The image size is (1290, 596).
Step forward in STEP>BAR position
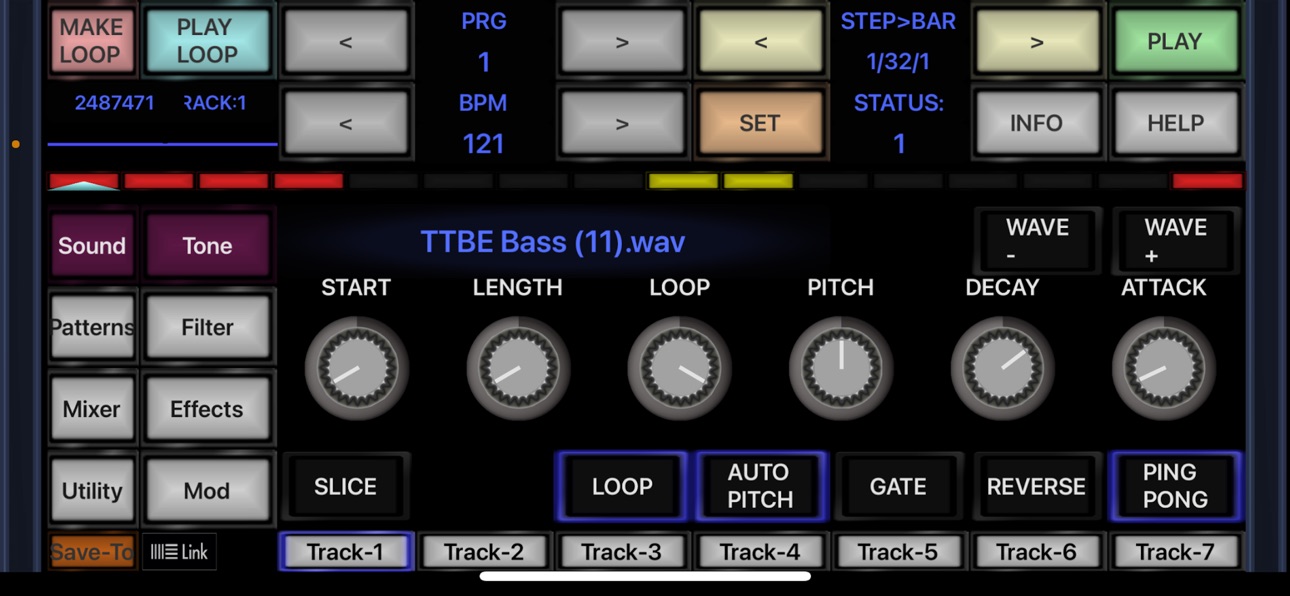[x=1037, y=41]
